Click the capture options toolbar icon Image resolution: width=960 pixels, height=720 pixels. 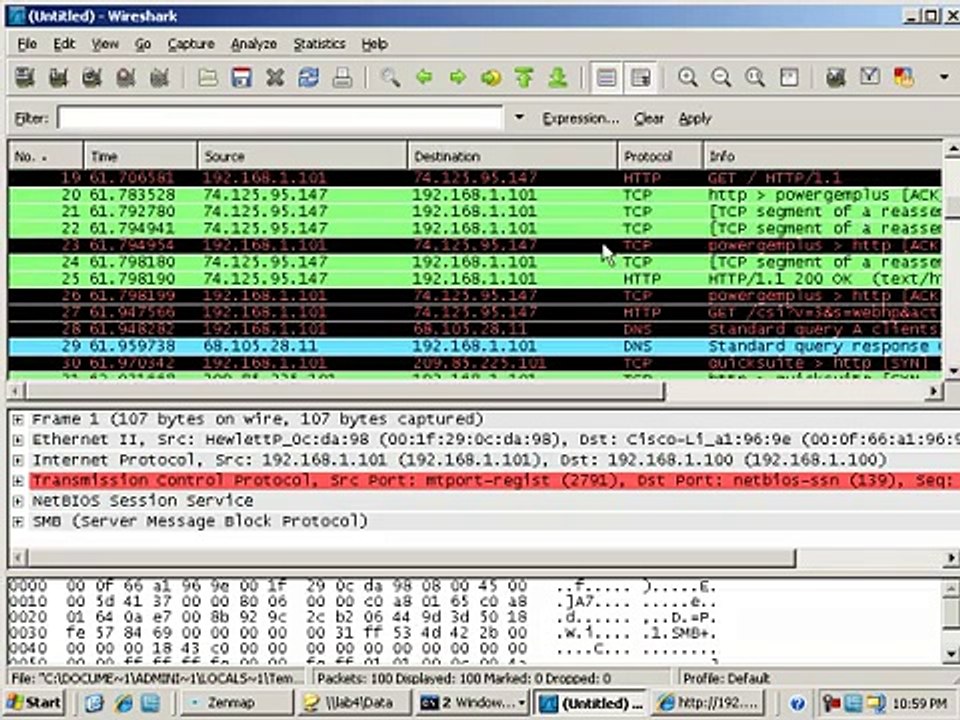click(58, 78)
